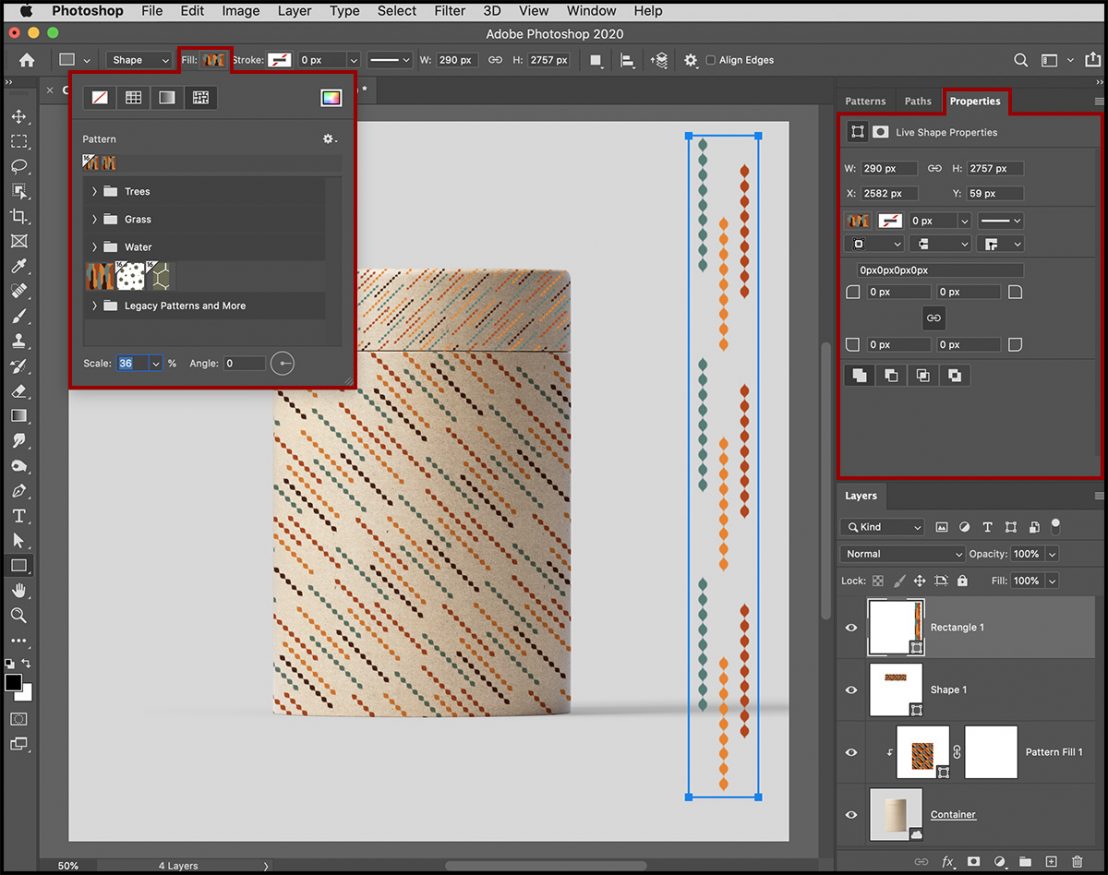The image size is (1108, 875).
Task: Click the Home icon in options bar
Action: [x=27, y=60]
